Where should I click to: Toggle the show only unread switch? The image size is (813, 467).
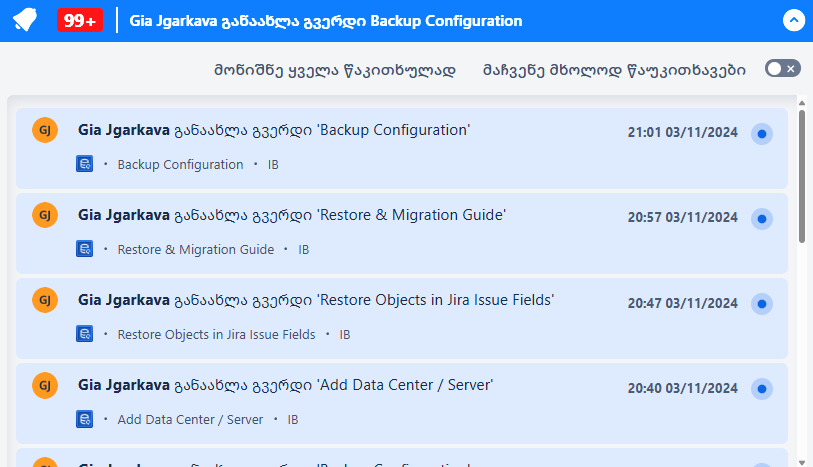[782, 68]
